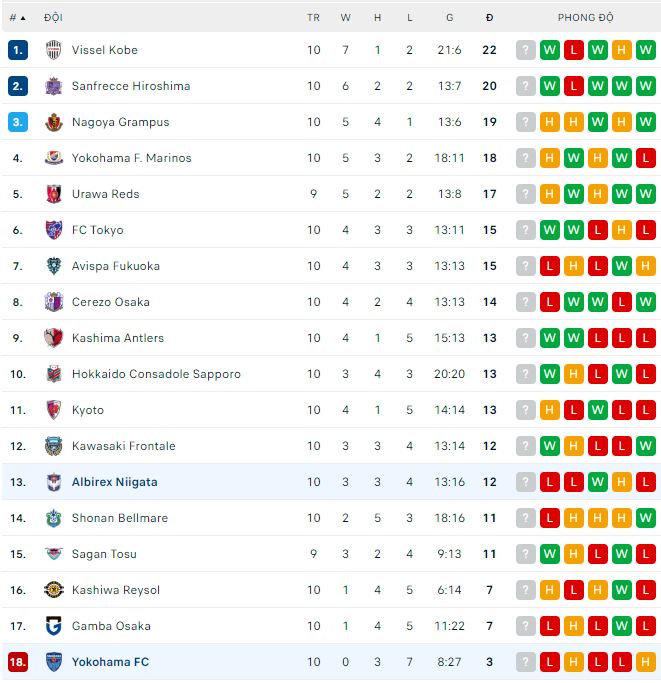661x683 pixels.
Task: Open the Albirex Niigata team link
Action: click(x=114, y=482)
